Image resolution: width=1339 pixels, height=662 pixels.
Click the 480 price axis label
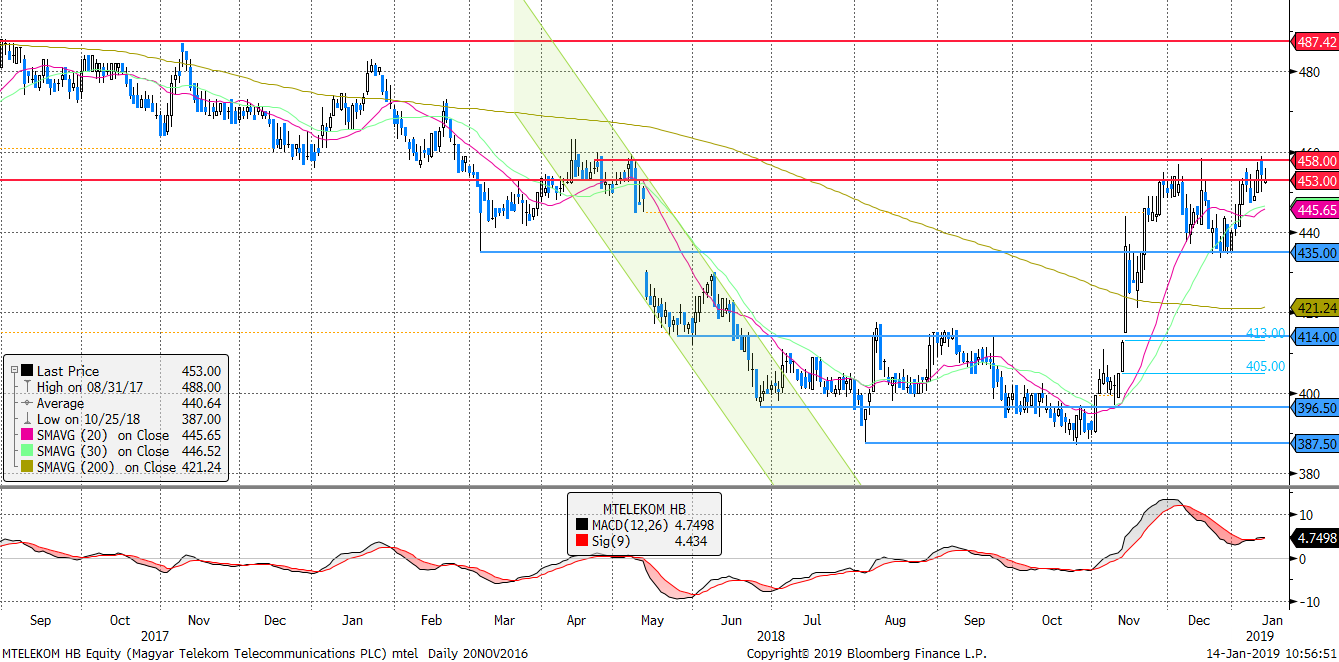[1309, 72]
